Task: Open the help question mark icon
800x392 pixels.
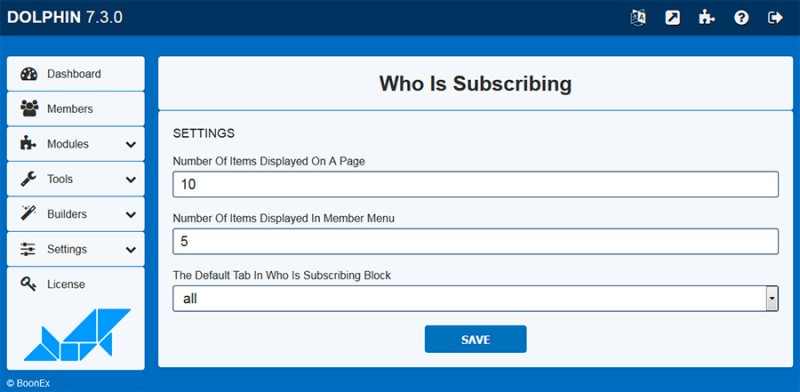Action: 741,18
